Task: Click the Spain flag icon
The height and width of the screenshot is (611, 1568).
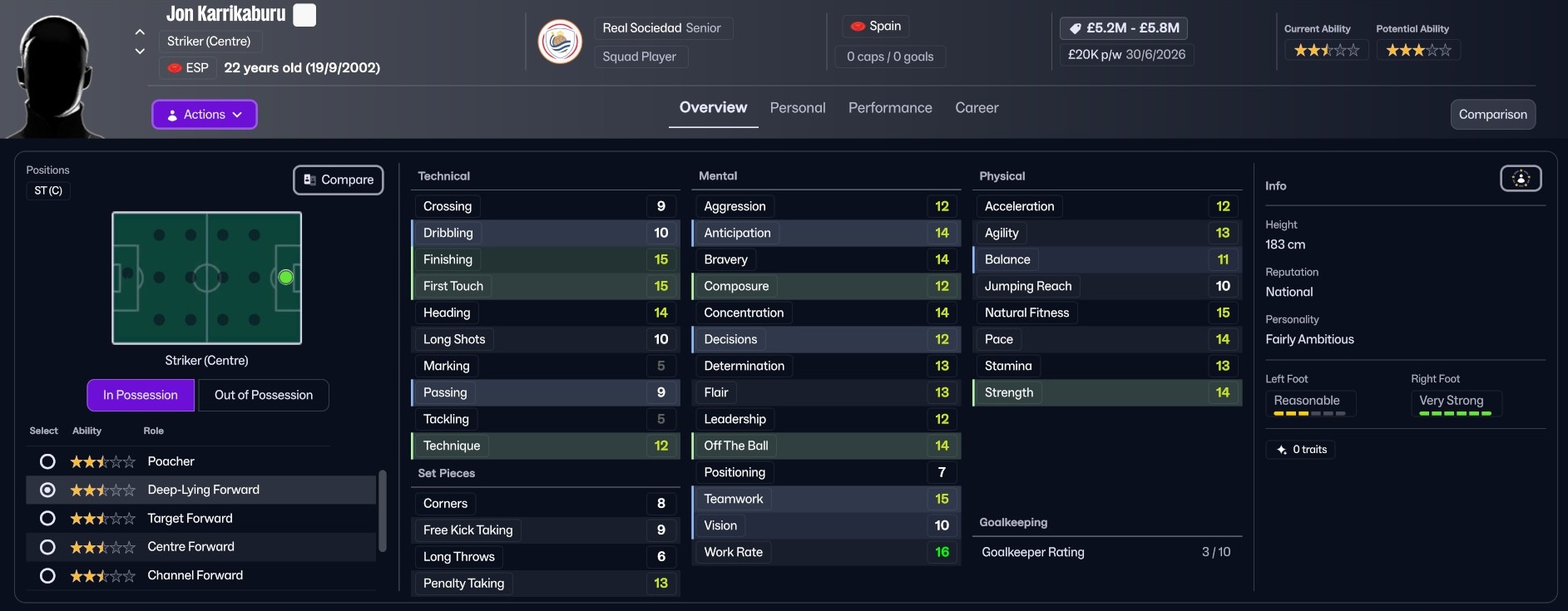Action: 858,27
